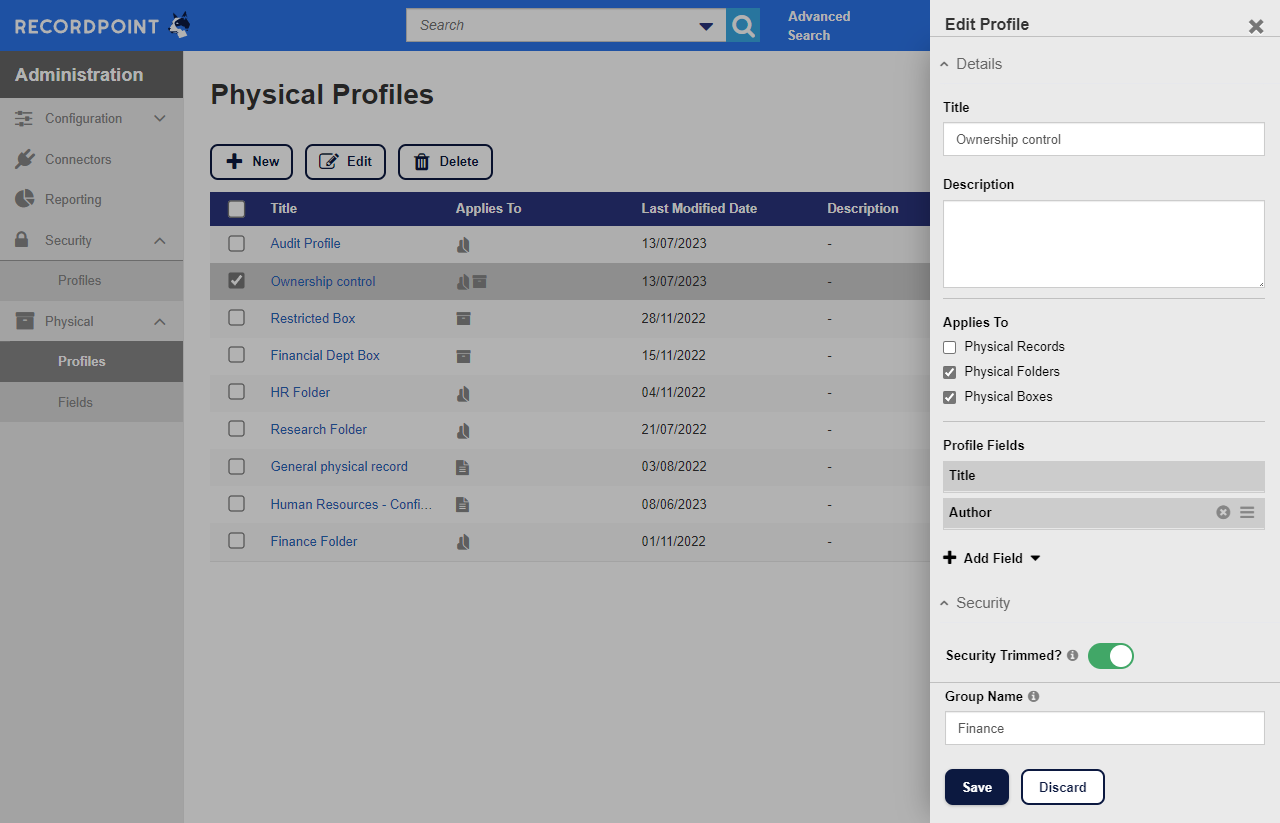Click the box icon in Ownership control row
The height and width of the screenshot is (823, 1280).
click(480, 282)
